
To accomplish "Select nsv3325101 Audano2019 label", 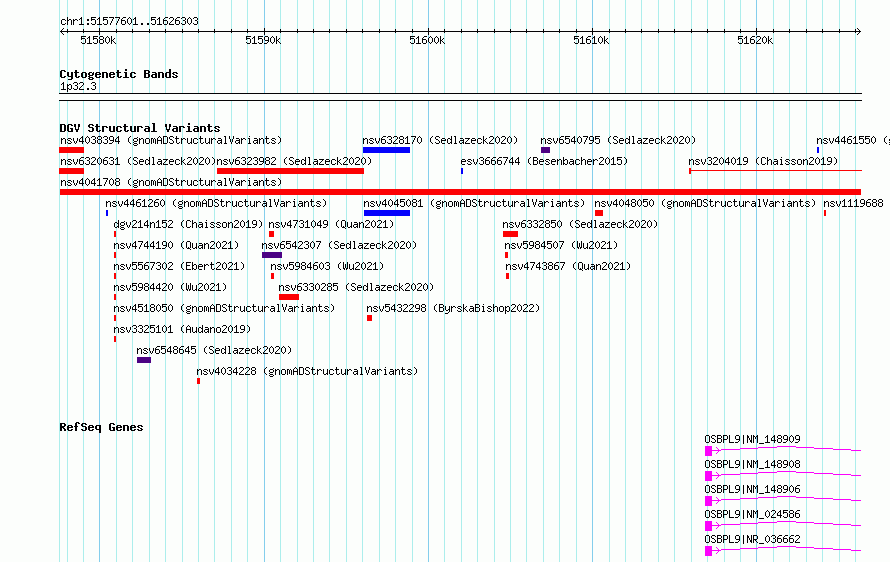I will (x=182, y=329).
